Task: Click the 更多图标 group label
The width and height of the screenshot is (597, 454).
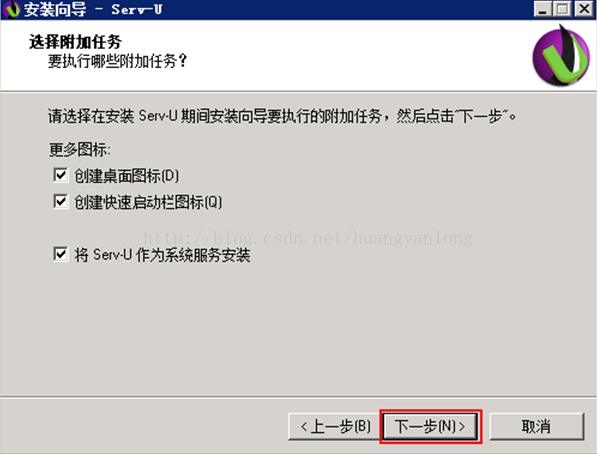Action: click(x=80, y=149)
